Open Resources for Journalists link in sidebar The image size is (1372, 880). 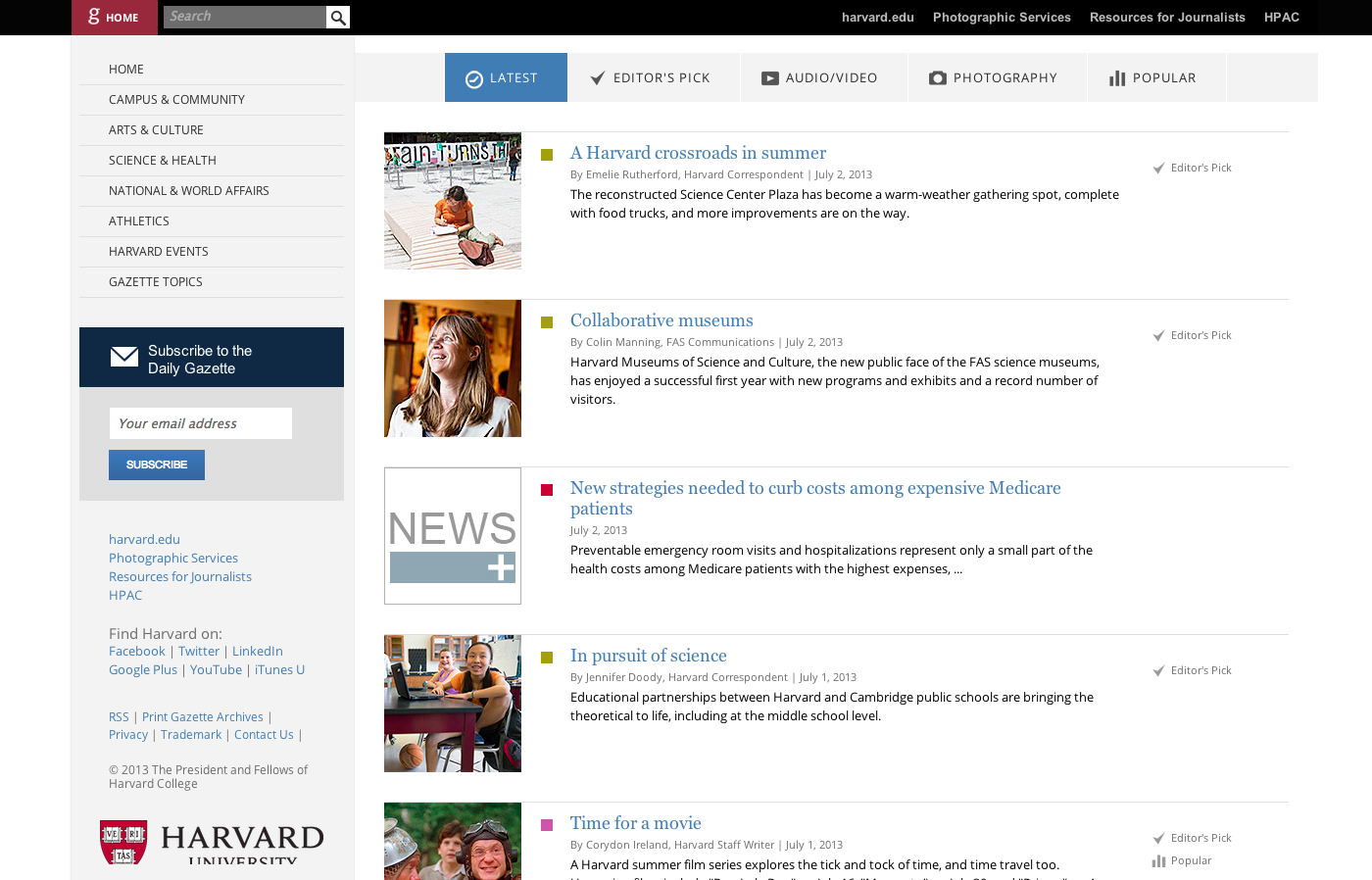pyautogui.click(x=180, y=577)
